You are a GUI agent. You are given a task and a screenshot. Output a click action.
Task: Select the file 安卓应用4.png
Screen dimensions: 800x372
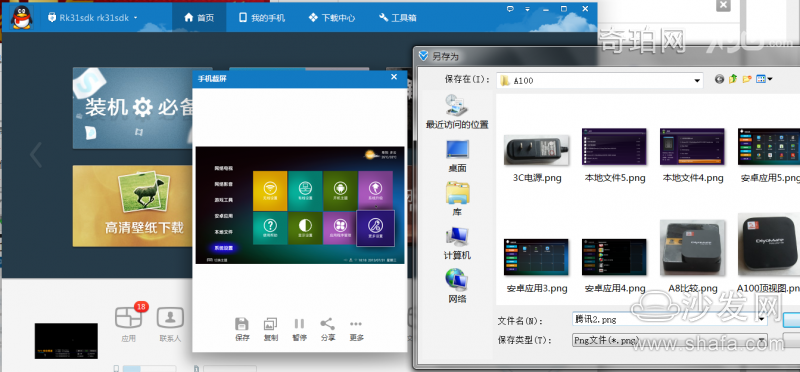614,266
